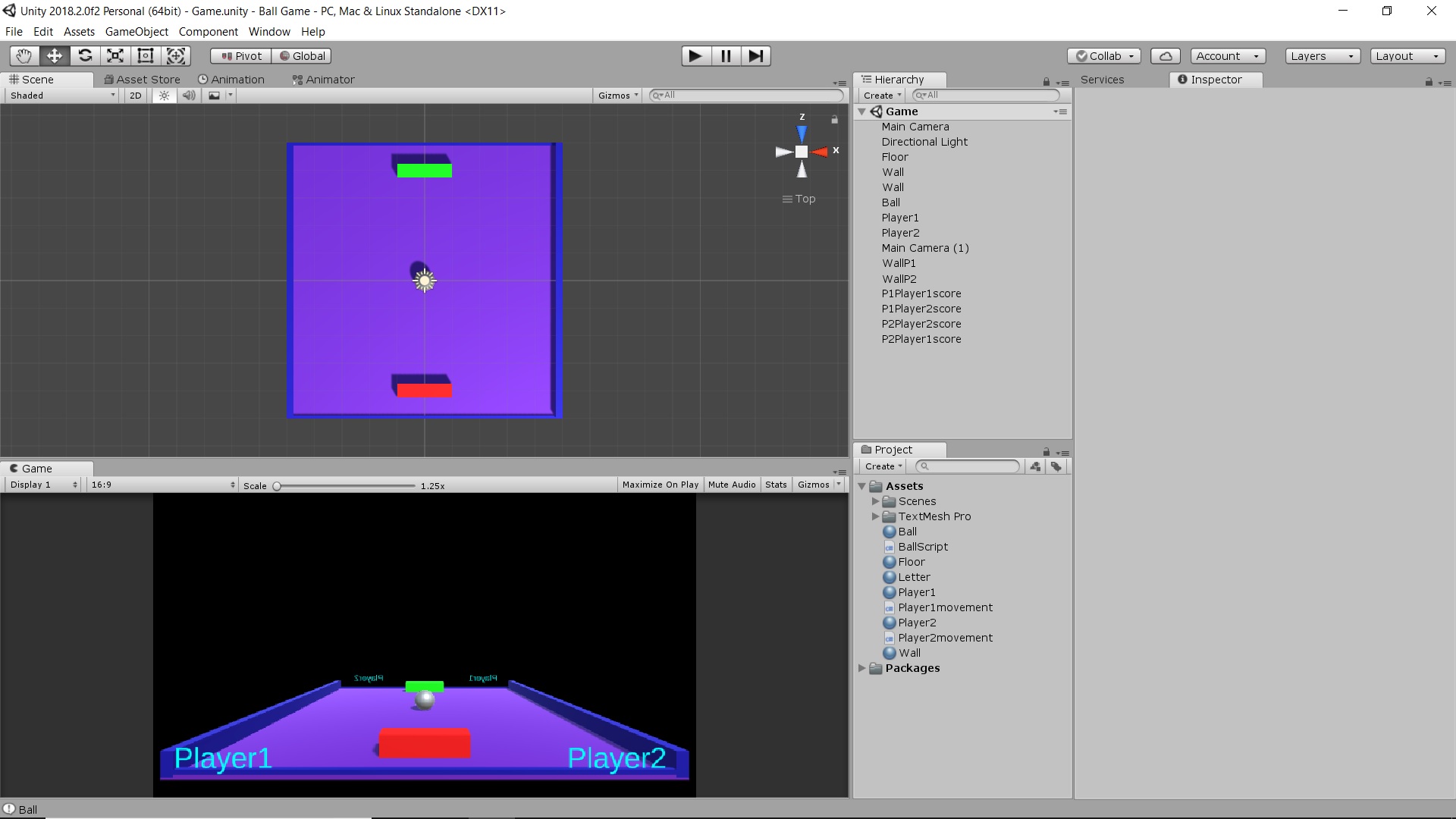Open the Shaded draw mode dropdown
This screenshot has height=819, width=1456.
(62, 96)
